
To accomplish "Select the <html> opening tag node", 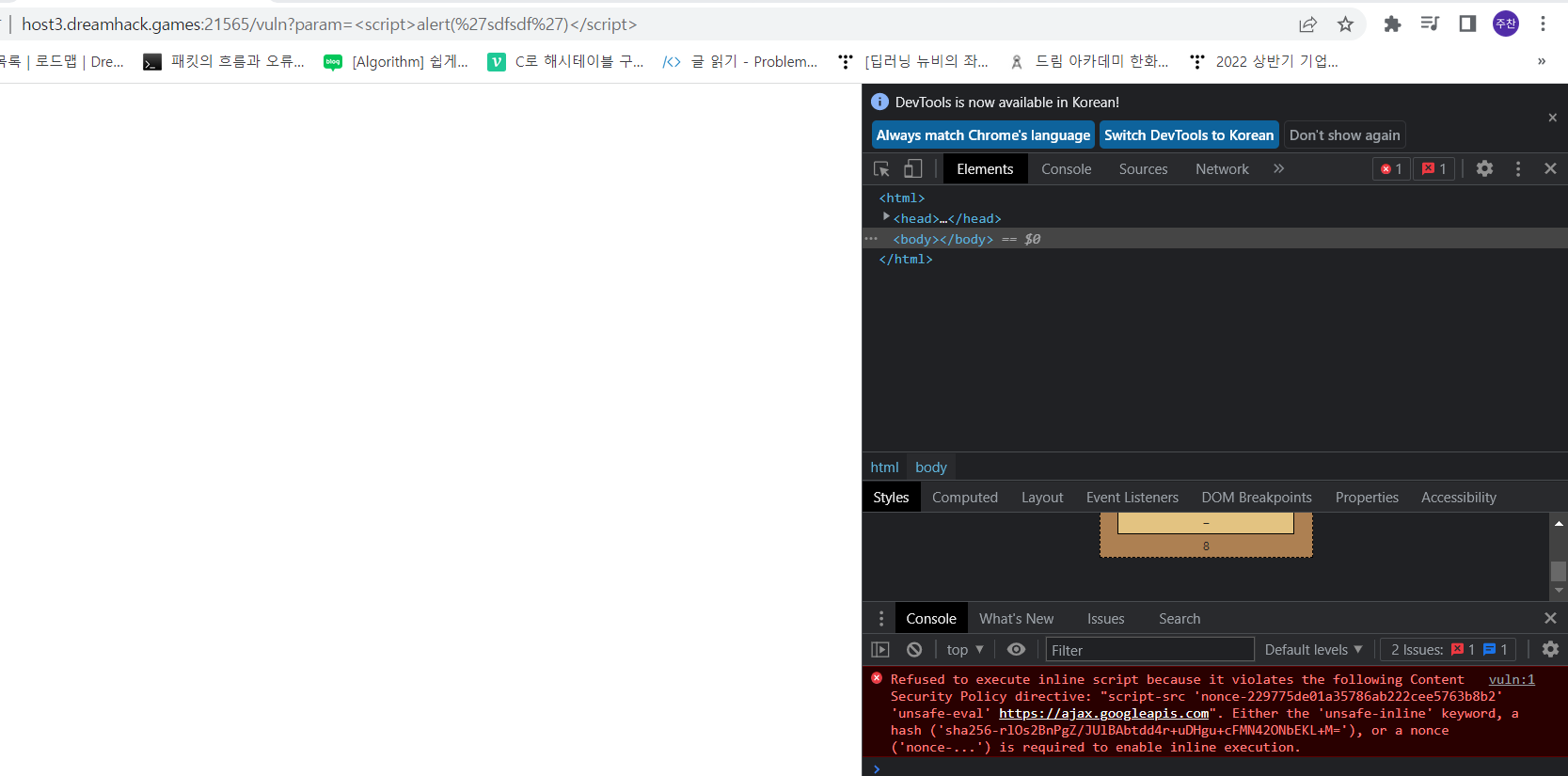I will click(x=902, y=198).
